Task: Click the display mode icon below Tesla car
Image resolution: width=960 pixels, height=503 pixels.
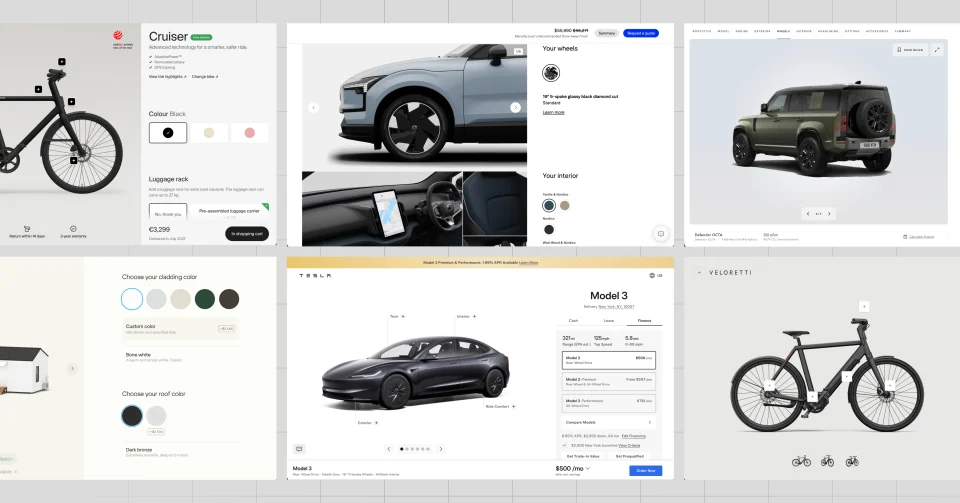Action: point(299,449)
